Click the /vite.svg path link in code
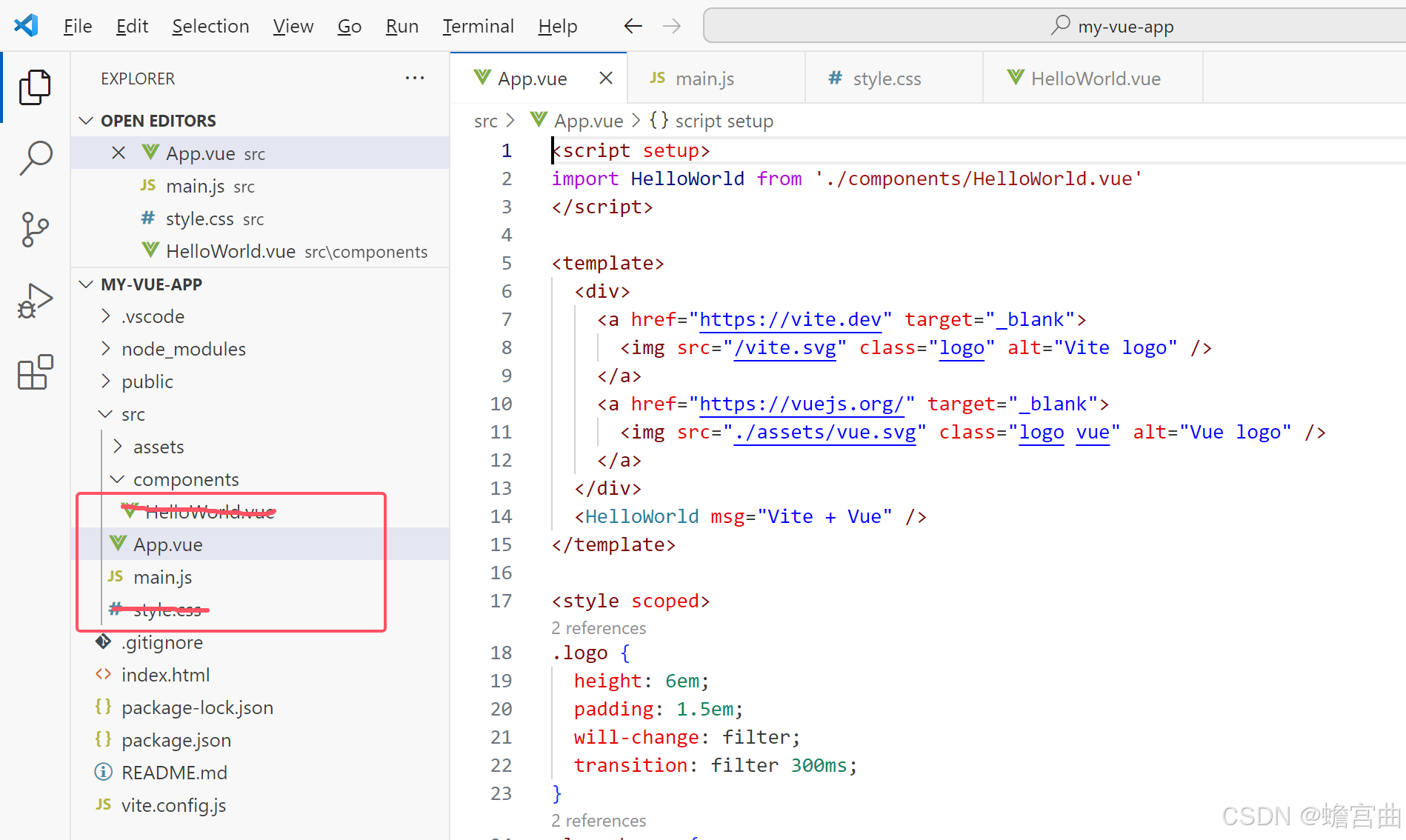 pos(784,347)
